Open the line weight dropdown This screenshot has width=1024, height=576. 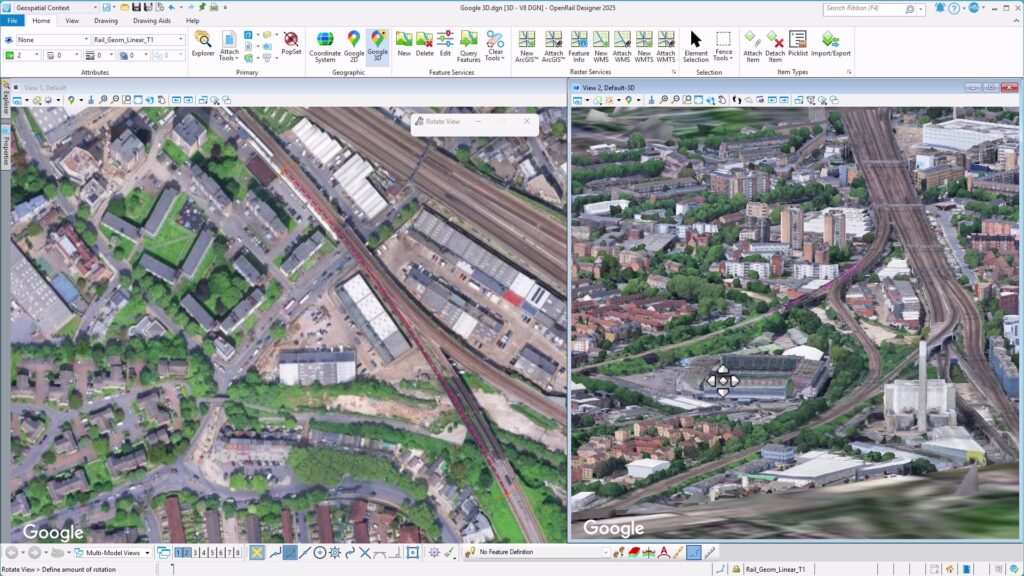pos(100,56)
